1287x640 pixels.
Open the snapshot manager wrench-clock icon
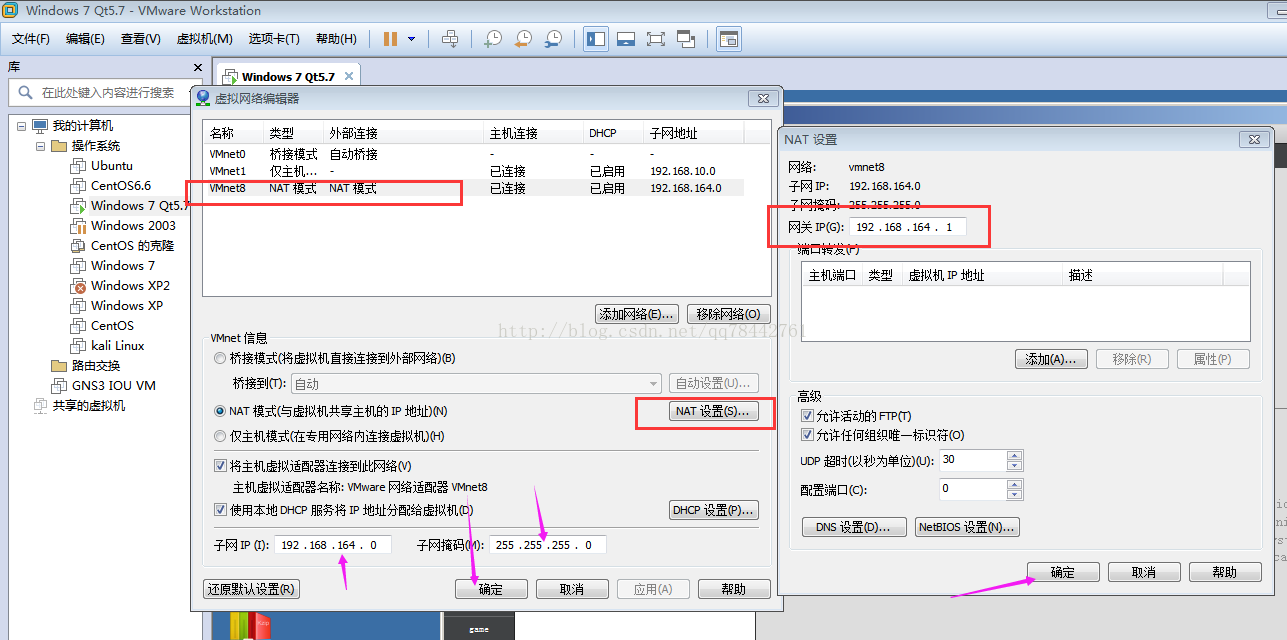(x=553, y=39)
